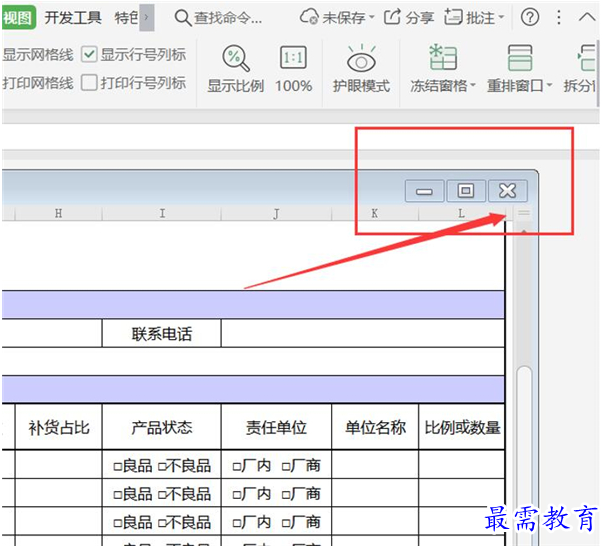Click the partially visible 特色 tab
The image size is (606, 550).
126,17
